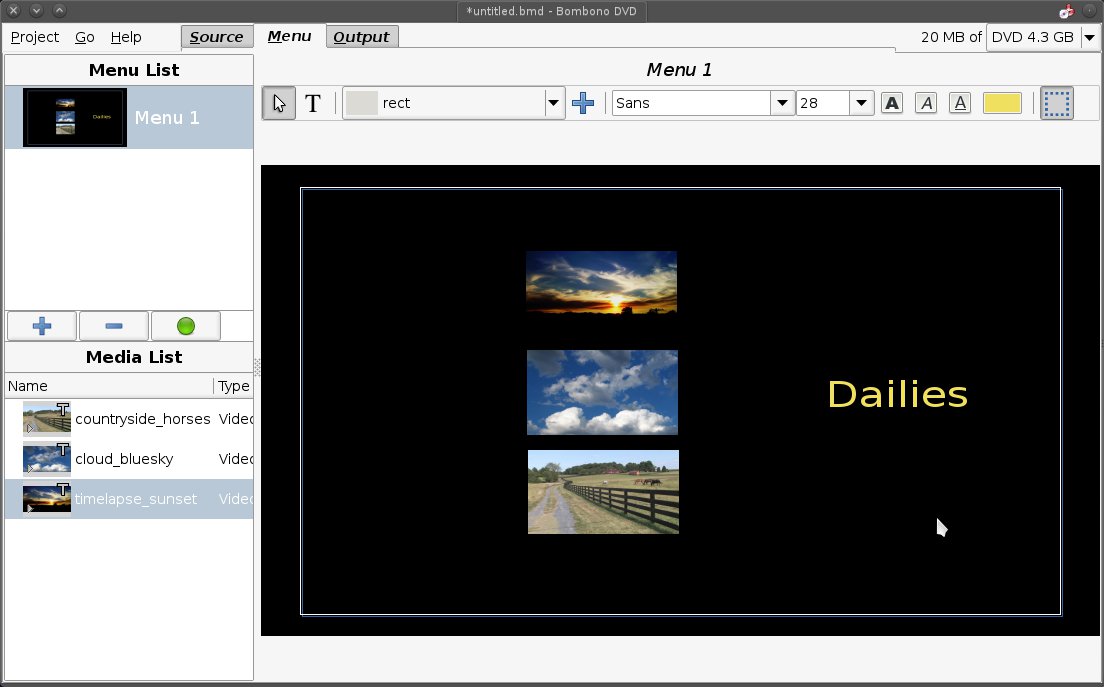This screenshot has height=687, width=1104.
Task: Toggle italic text formatting
Action: point(926,103)
